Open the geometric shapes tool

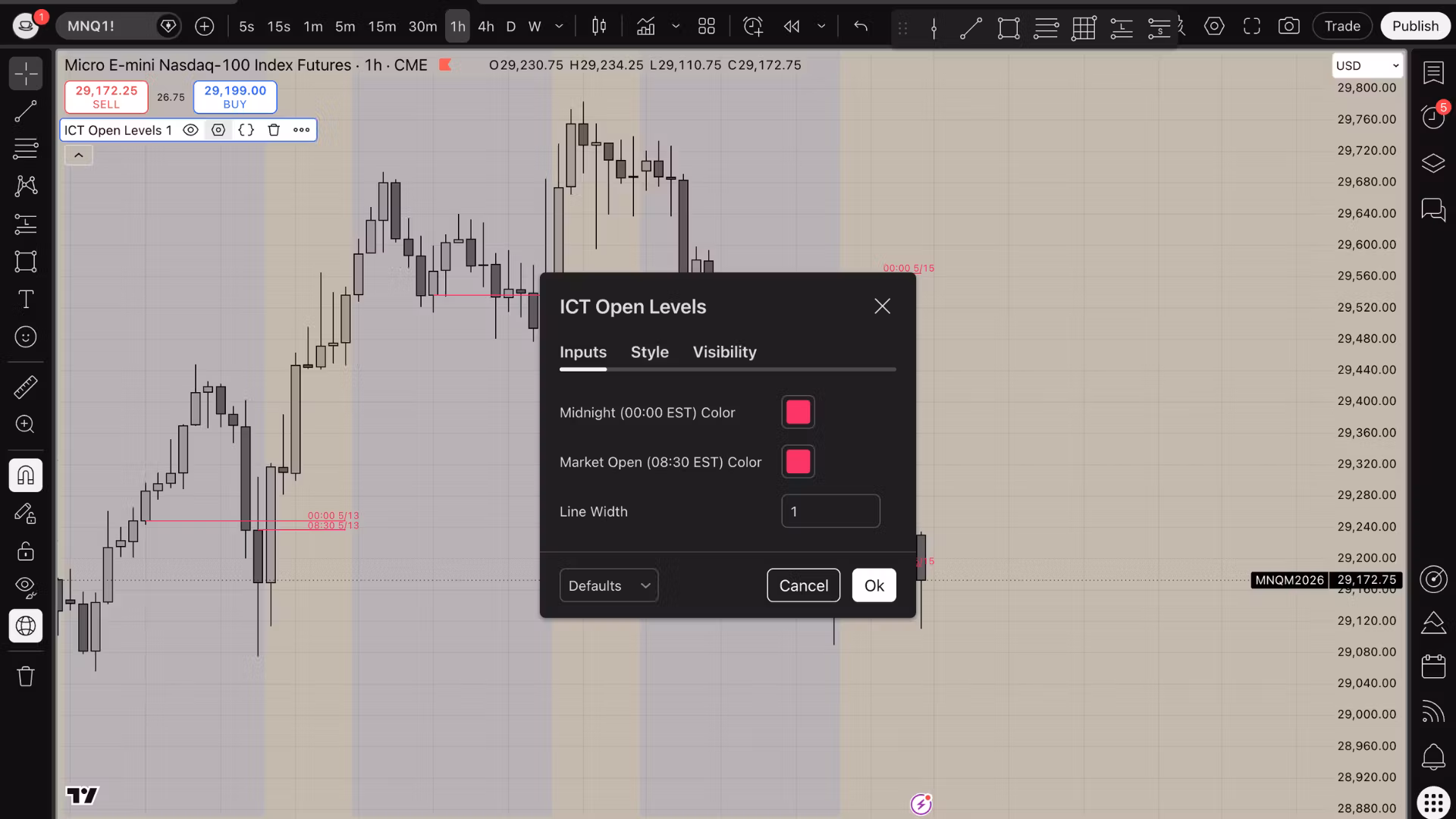click(26, 262)
